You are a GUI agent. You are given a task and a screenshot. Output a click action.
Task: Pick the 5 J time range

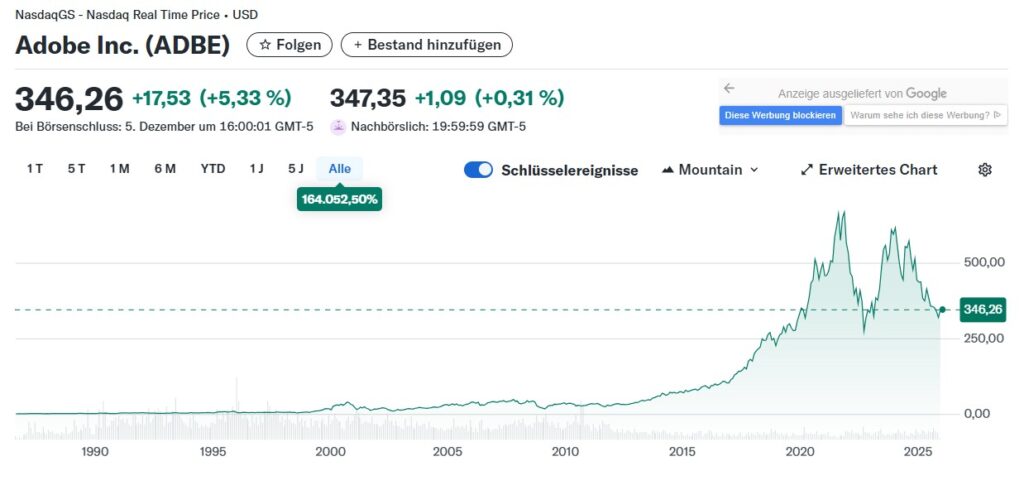click(296, 169)
